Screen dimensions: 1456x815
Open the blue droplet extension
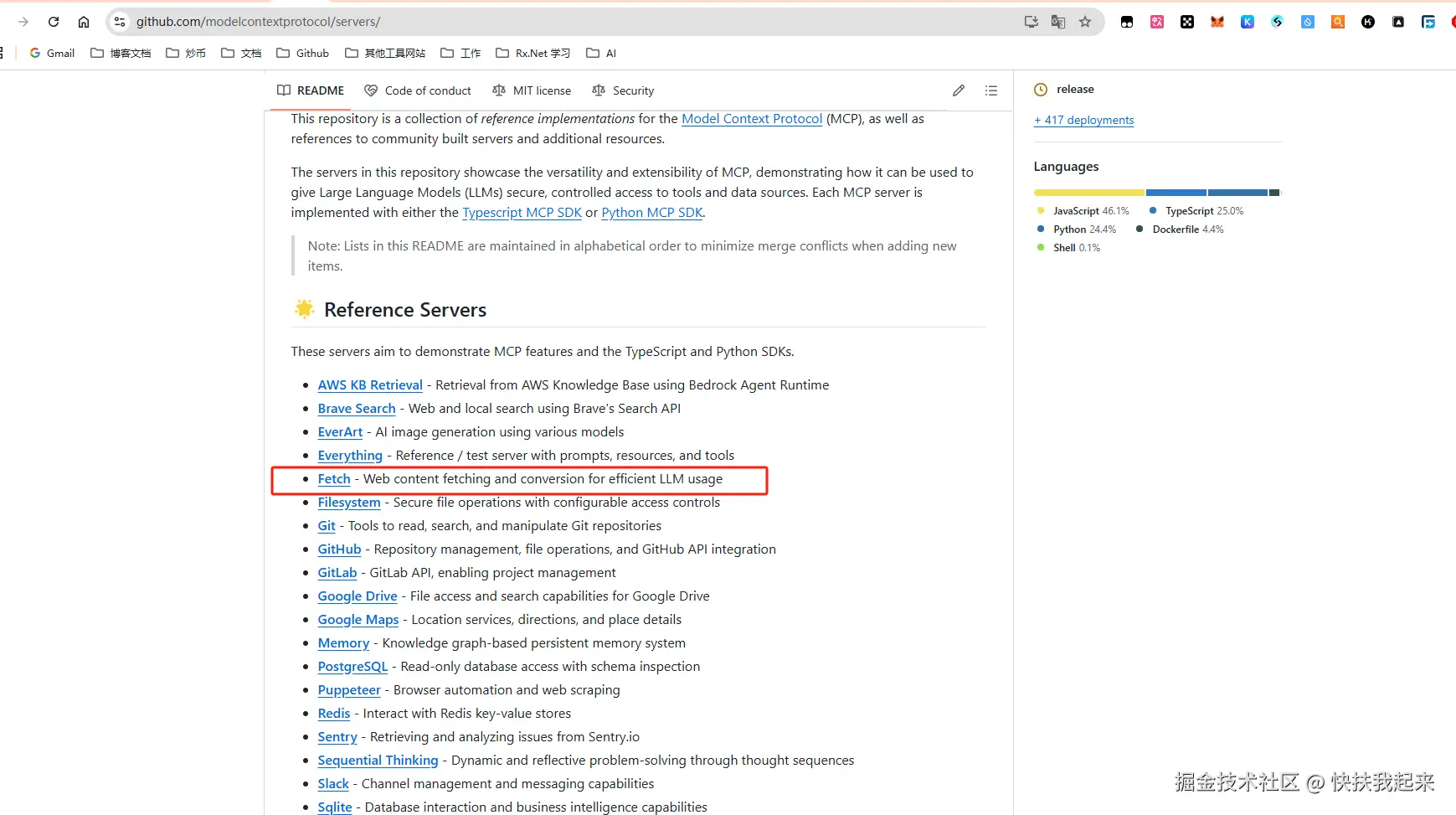point(1308,22)
